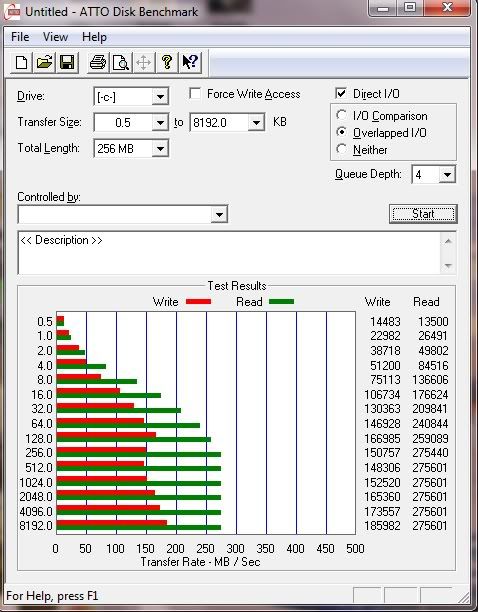
Task: Click the 'For Help, press F1' status text
Action: pos(52,596)
